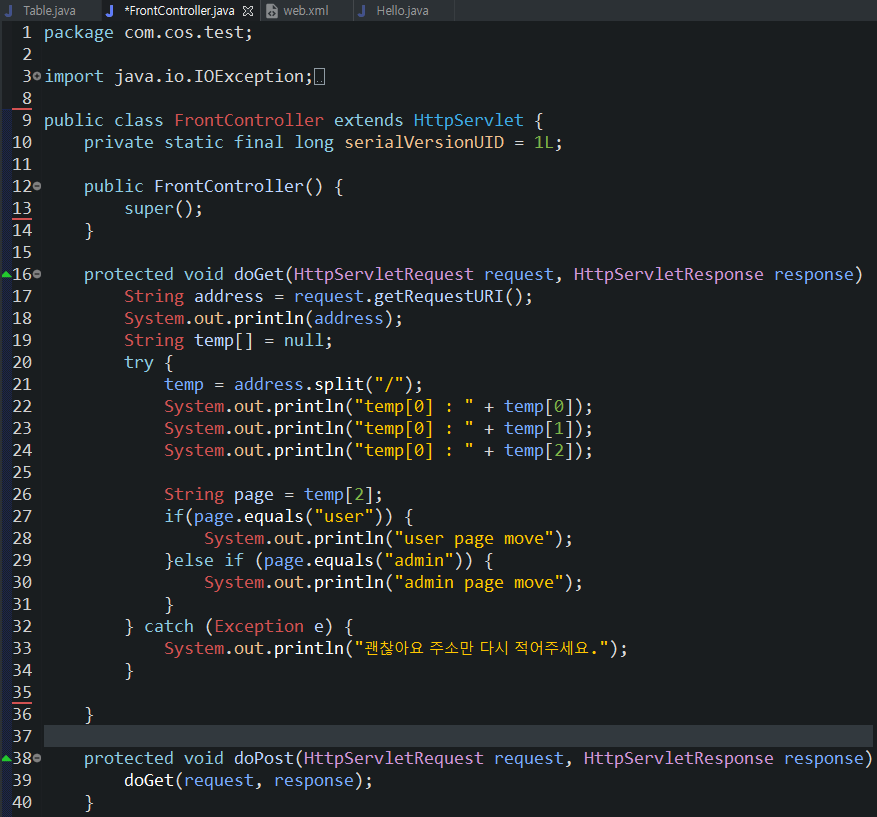Click the 'FrontController' class name in declaration

click(249, 120)
